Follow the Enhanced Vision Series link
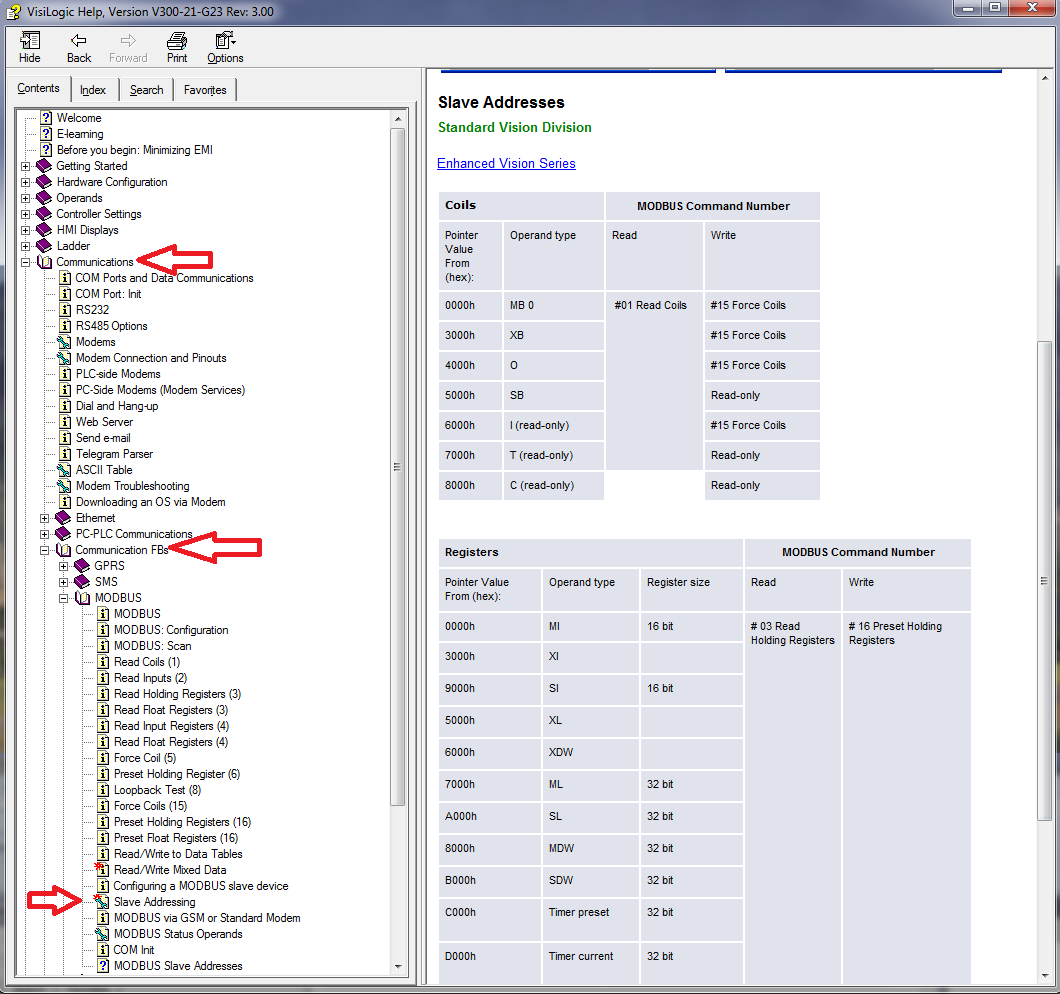The width and height of the screenshot is (1060, 994). (x=506, y=163)
